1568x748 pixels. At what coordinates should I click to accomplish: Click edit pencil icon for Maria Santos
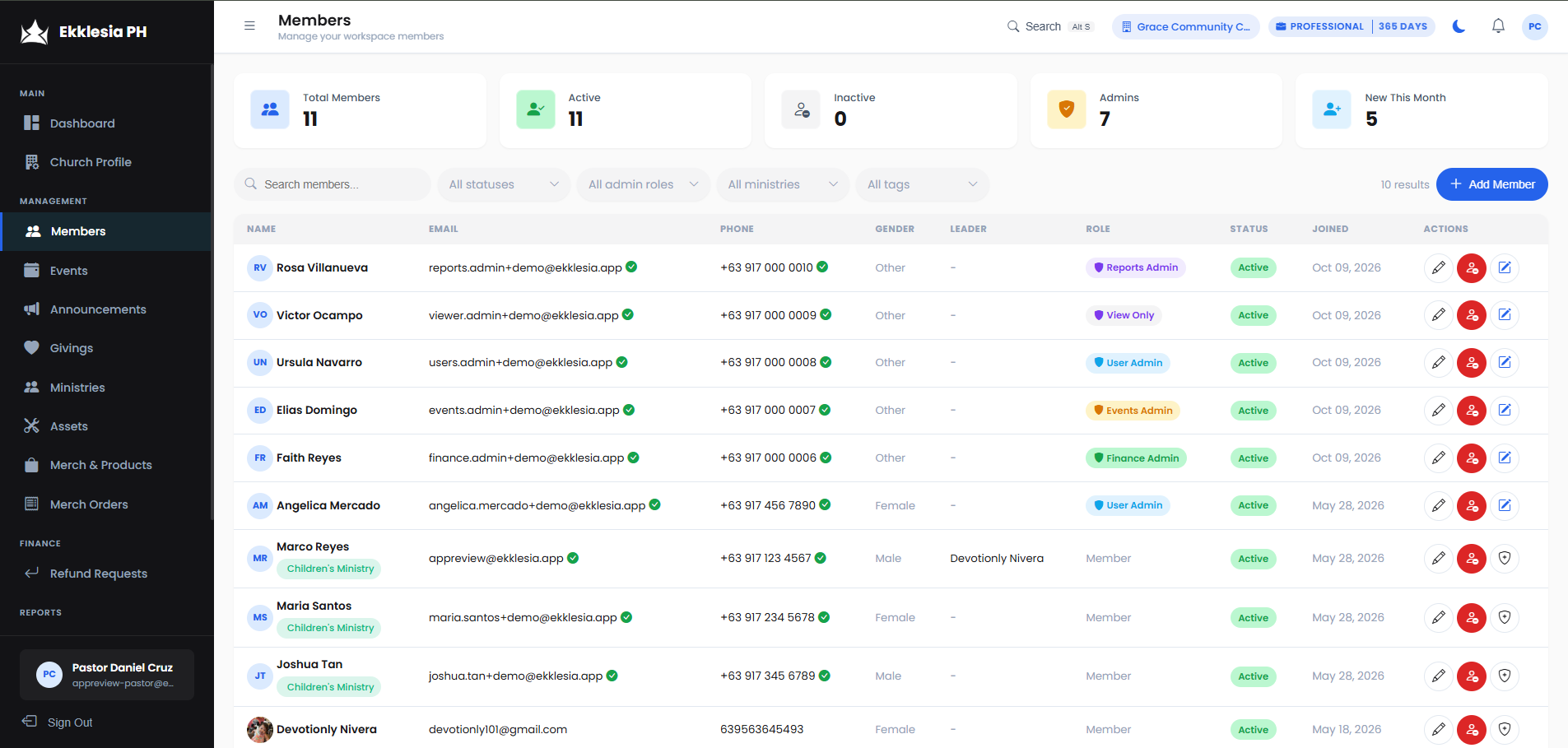coord(1439,617)
